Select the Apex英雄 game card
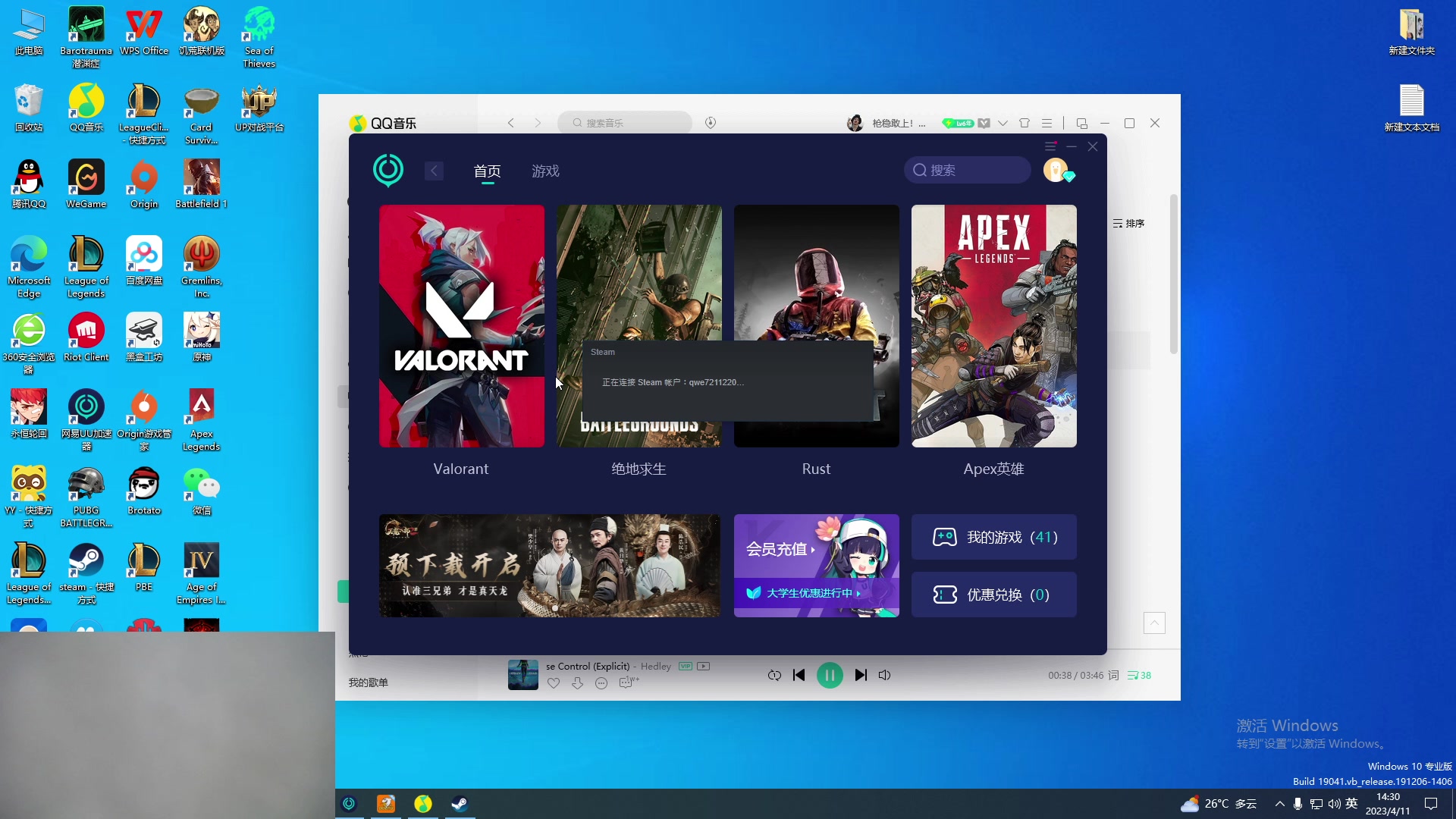 coord(993,326)
